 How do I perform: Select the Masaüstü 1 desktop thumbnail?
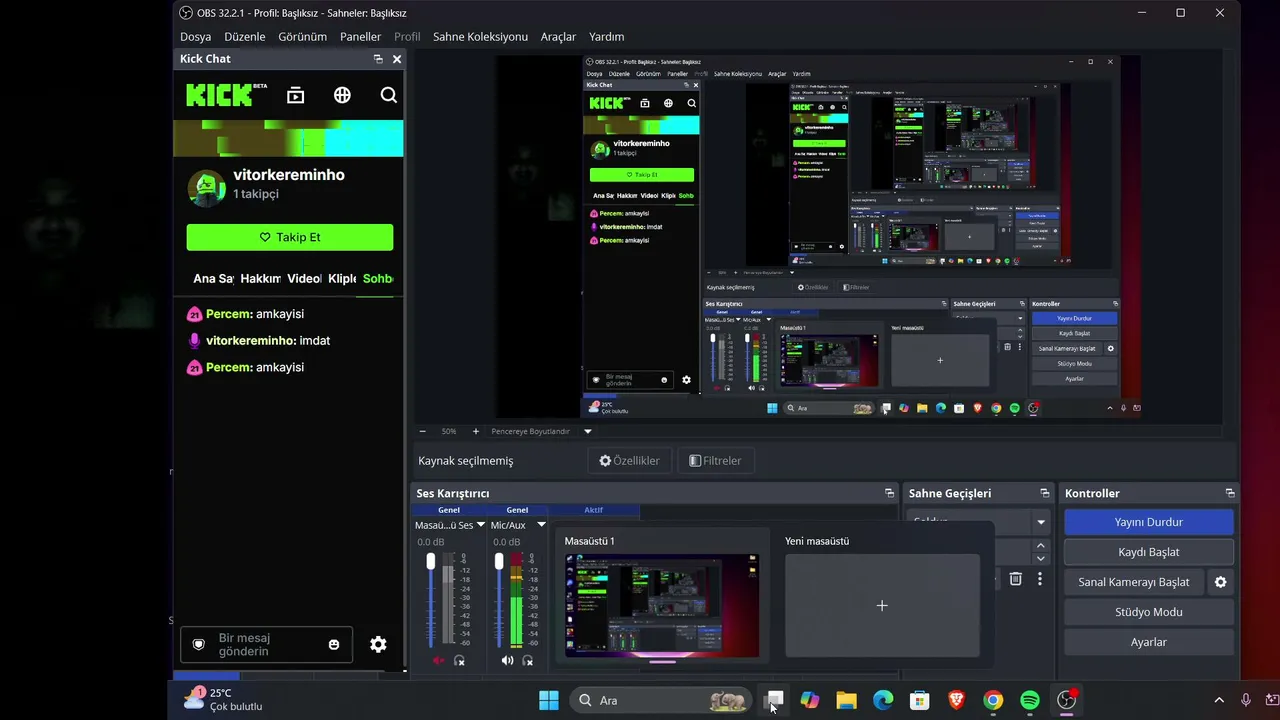pos(662,606)
